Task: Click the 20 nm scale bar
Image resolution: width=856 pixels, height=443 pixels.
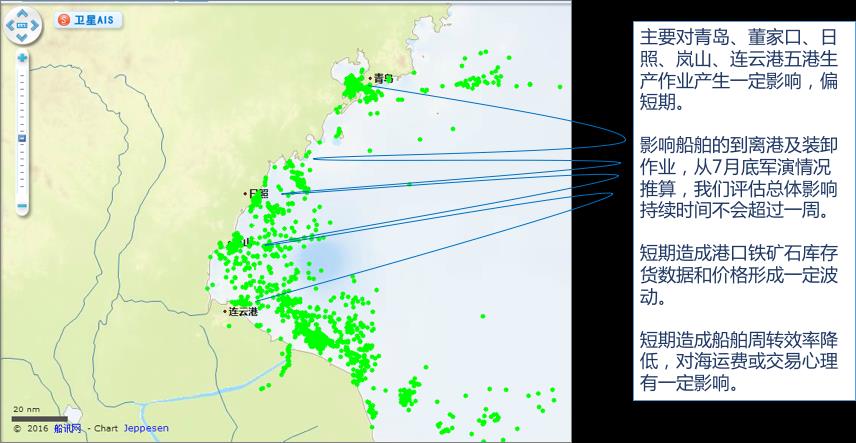Action: click(39, 416)
